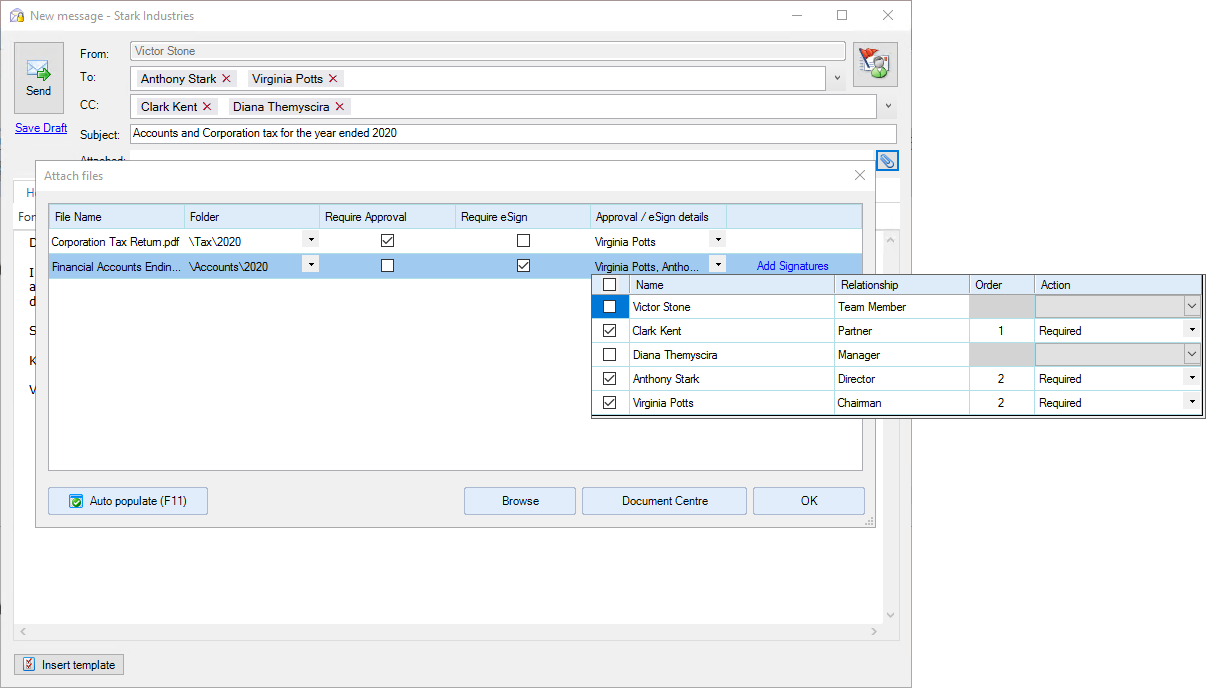This screenshot has height=688, width=1206.
Task: Click the Approval / eSign details column header
Action: tap(659, 217)
